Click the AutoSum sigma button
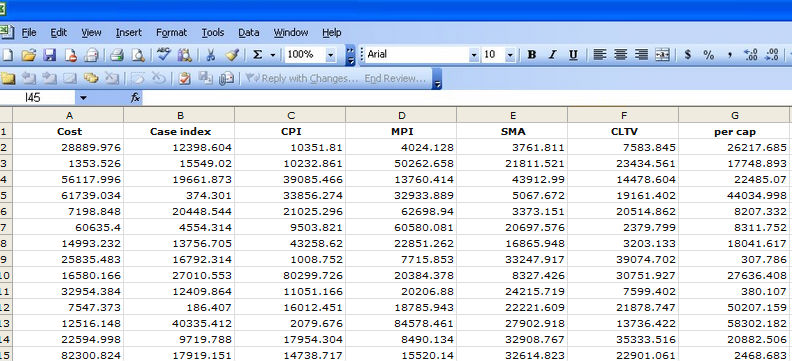 258,55
